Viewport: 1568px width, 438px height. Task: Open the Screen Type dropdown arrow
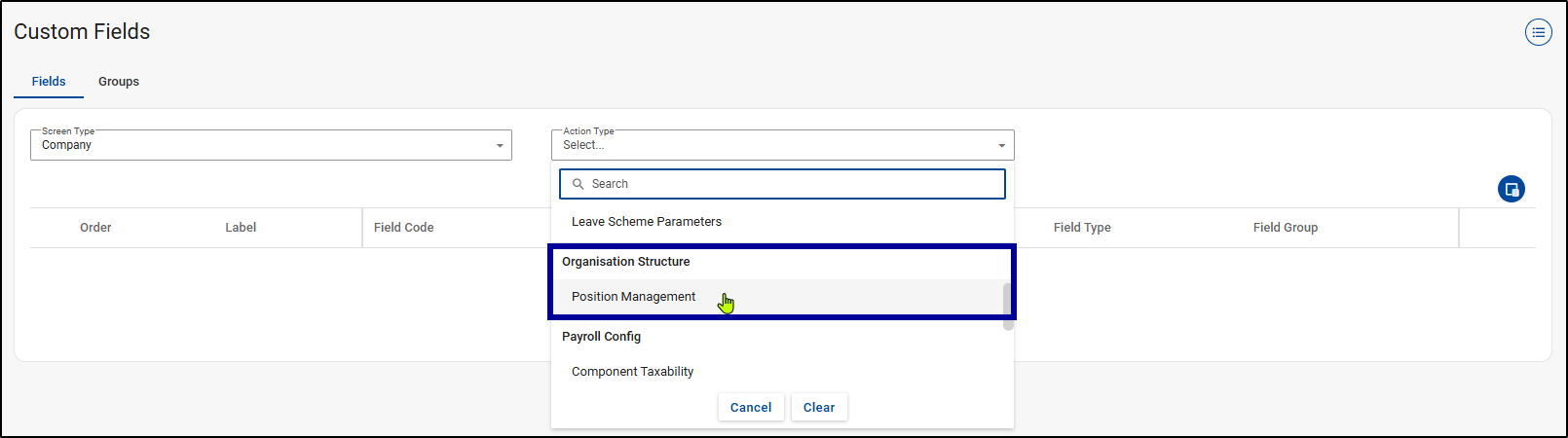pos(500,146)
